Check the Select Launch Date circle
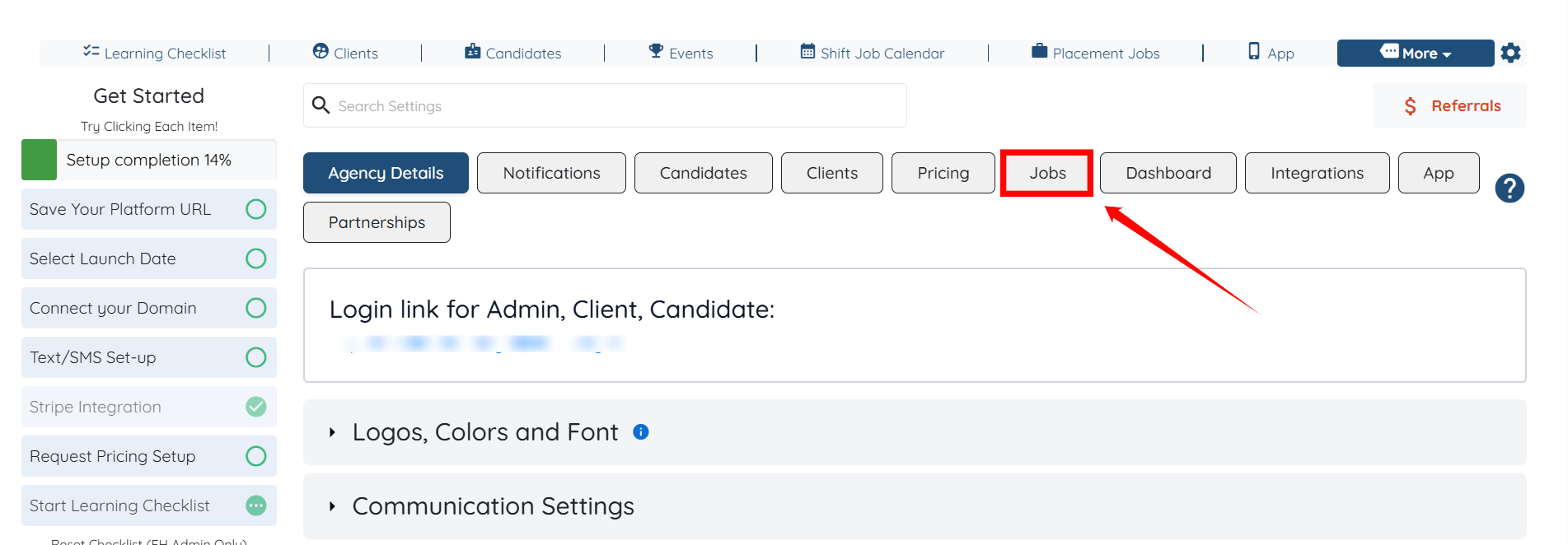 256,259
